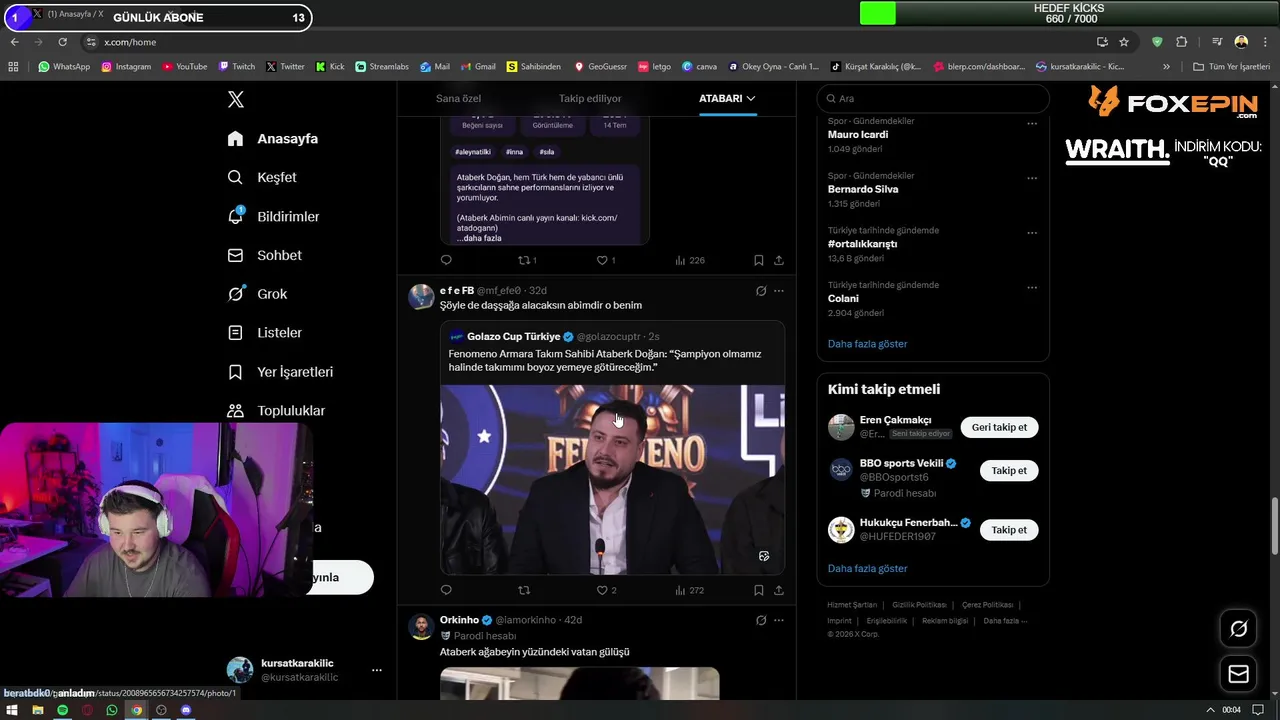Open the X logo home icon

point(236,99)
